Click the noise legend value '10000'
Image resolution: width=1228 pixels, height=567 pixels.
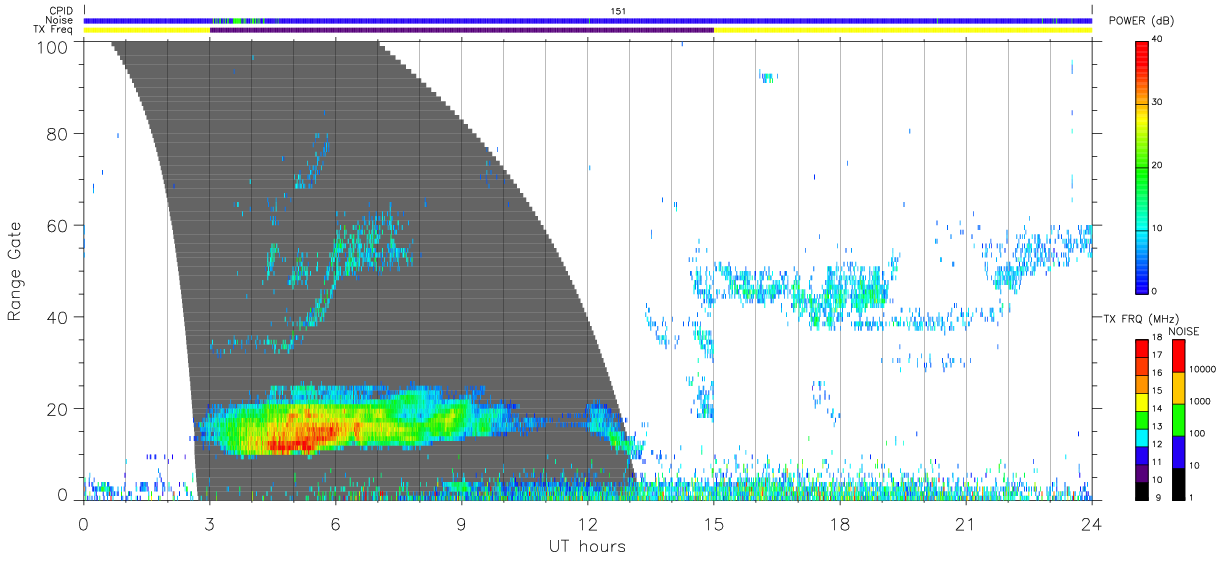coord(1203,369)
